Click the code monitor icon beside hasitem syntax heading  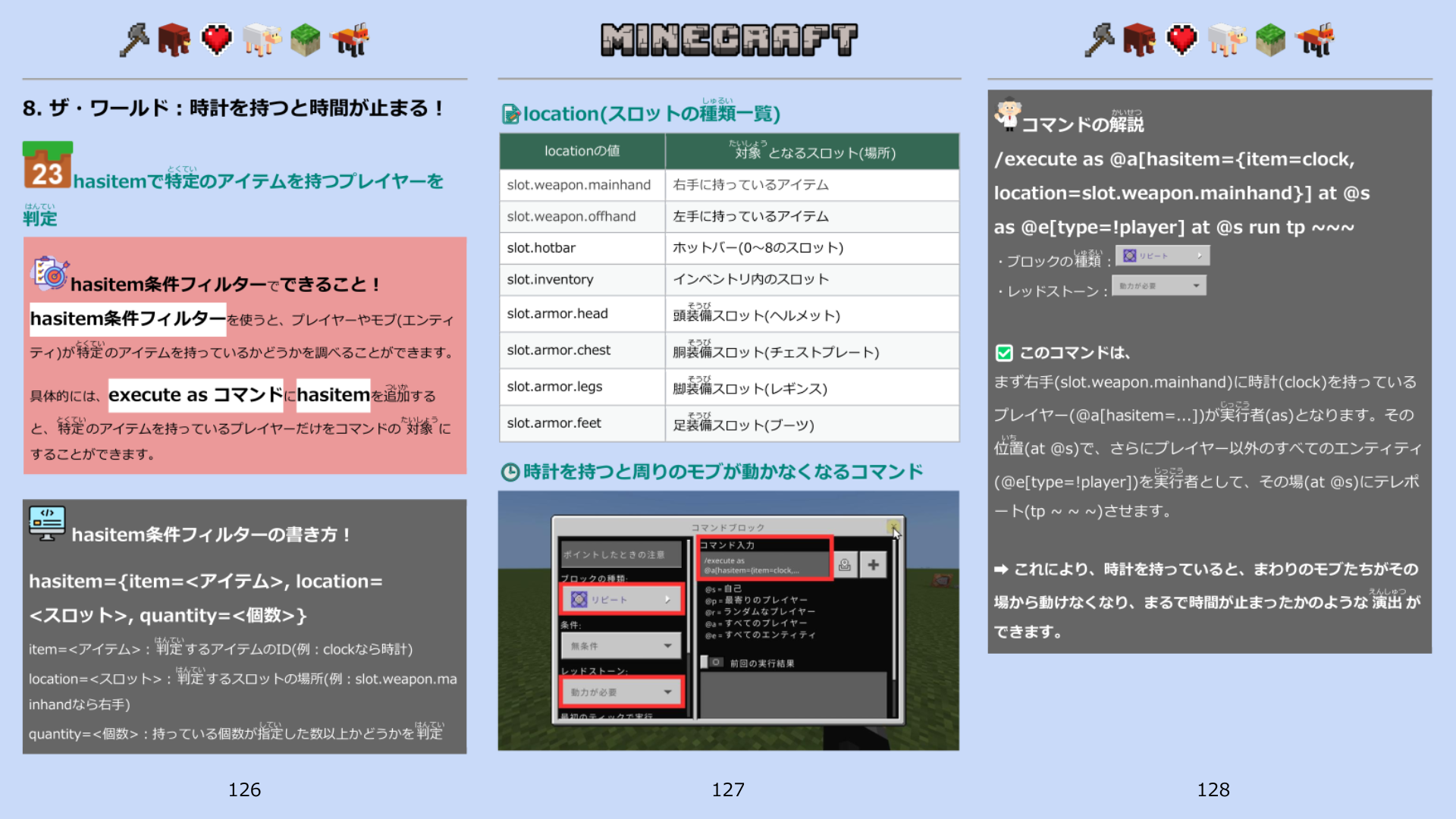click(x=47, y=523)
